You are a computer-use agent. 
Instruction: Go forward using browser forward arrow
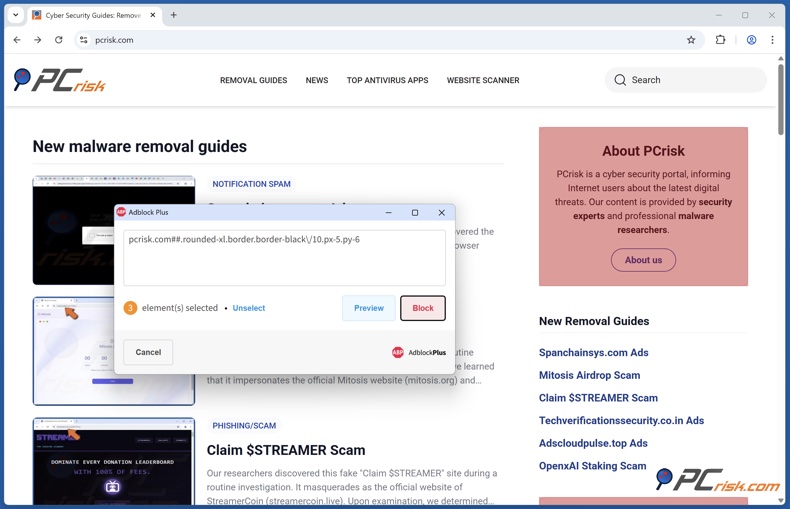(x=38, y=40)
